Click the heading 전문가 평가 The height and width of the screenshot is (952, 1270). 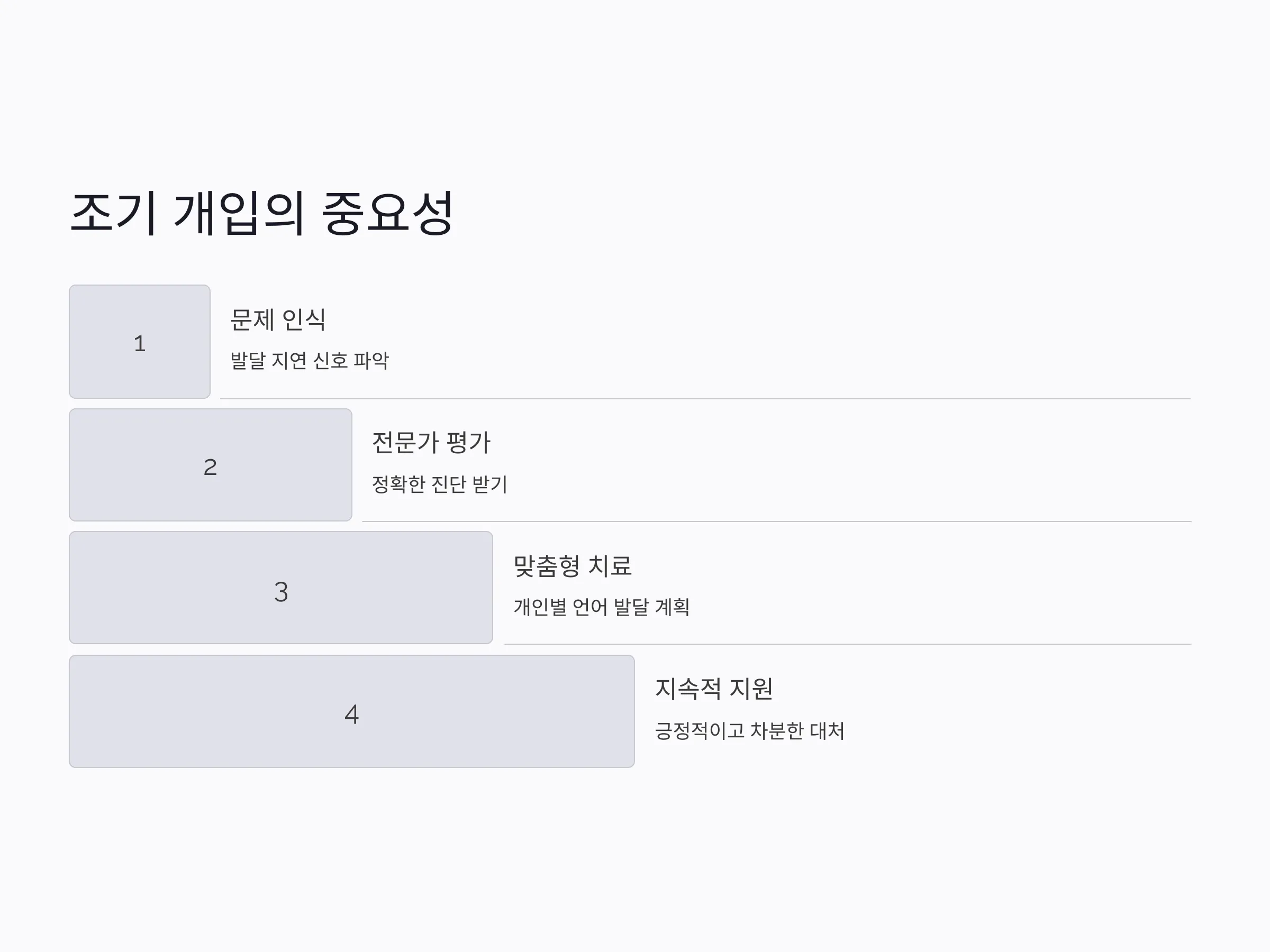click(431, 443)
